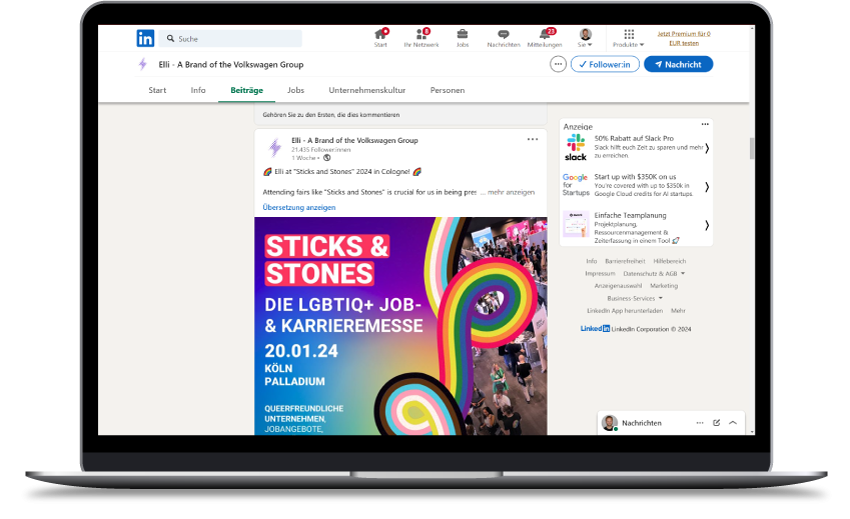Image resolution: width=850 pixels, height=519 pixels.
Task: Click compose new message pencil icon
Action: 716,422
